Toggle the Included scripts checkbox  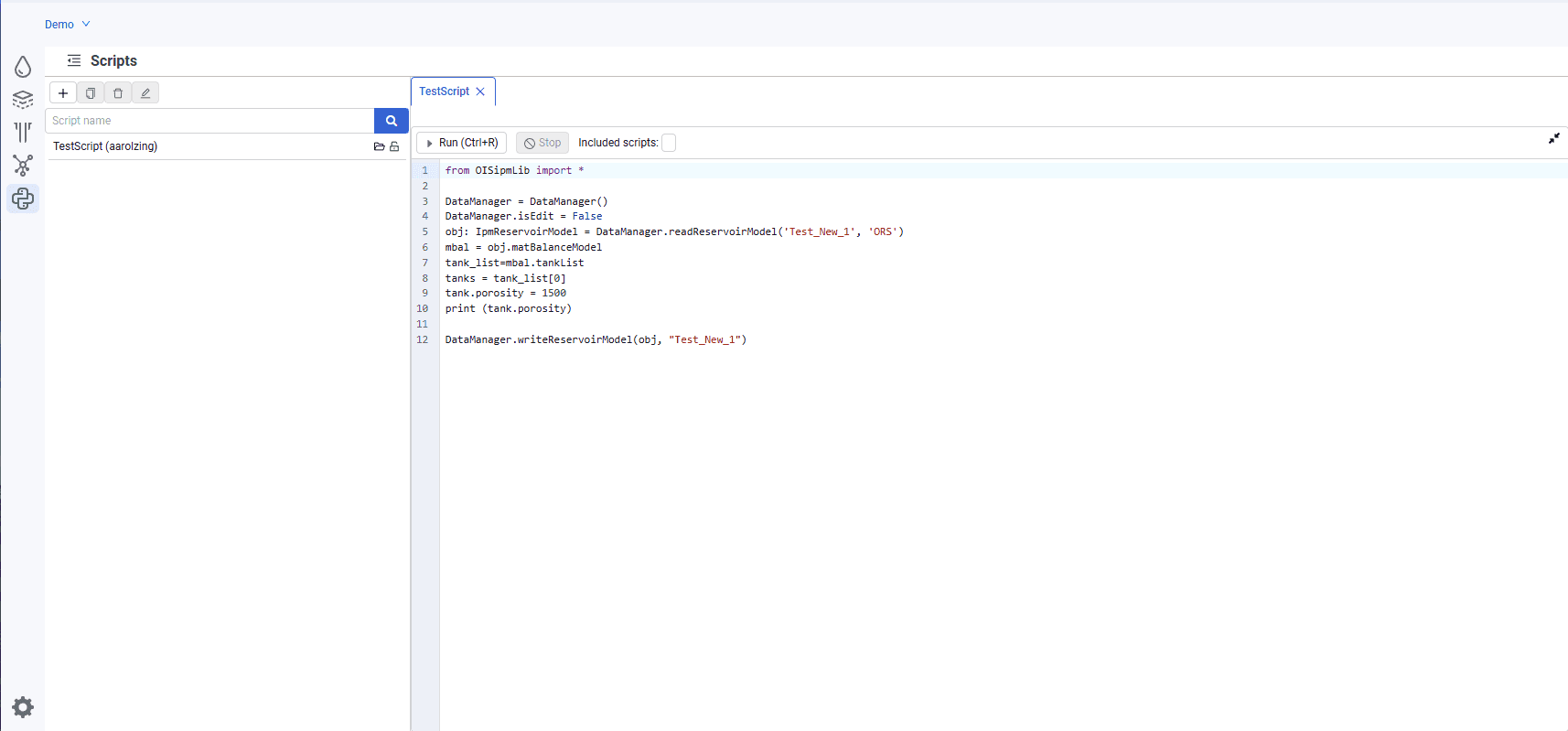669,143
